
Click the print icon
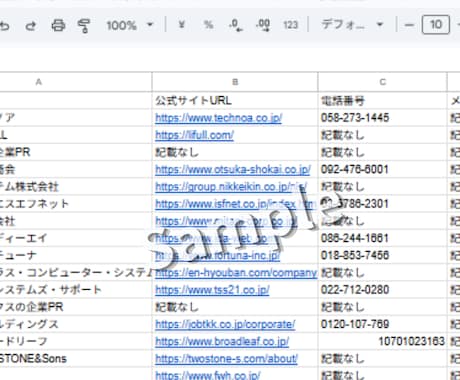pos(58,25)
